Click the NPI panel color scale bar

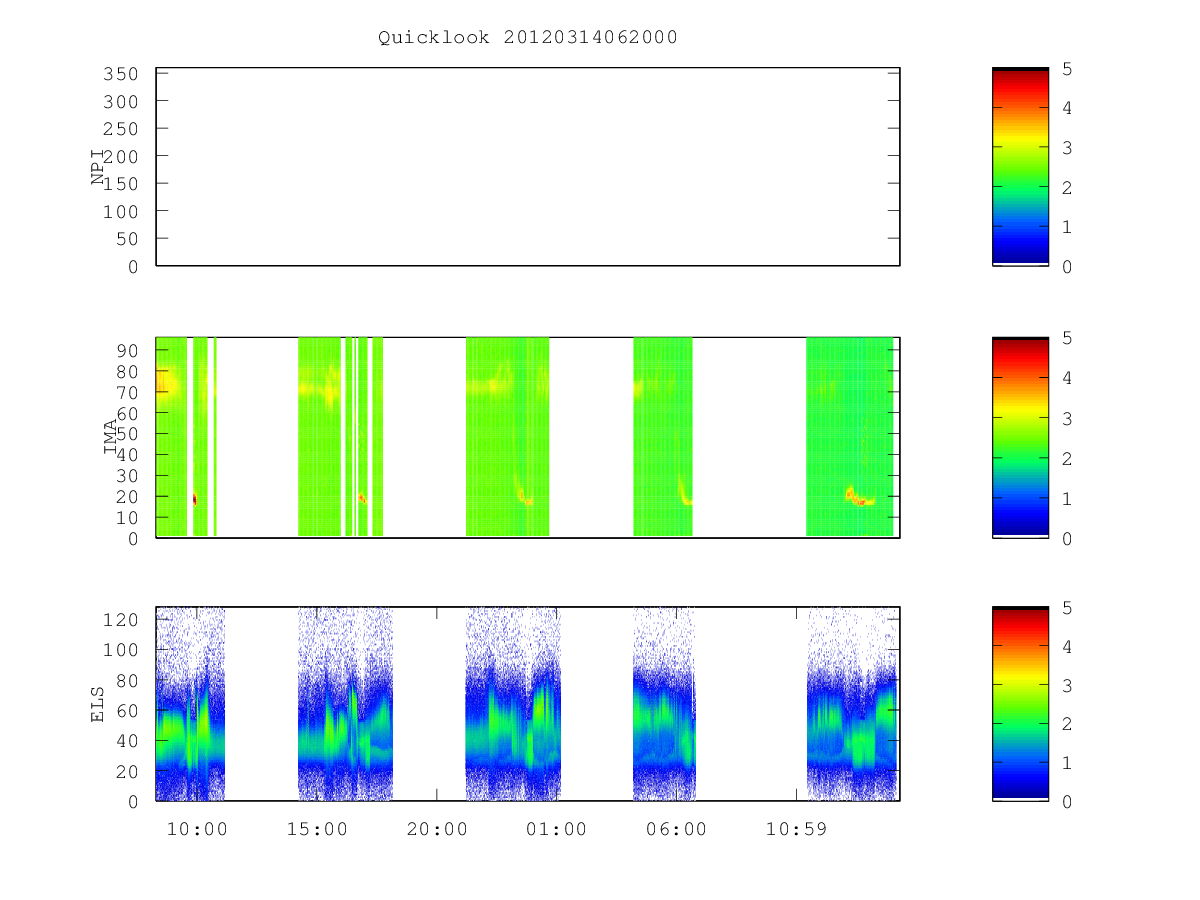(1020, 167)
